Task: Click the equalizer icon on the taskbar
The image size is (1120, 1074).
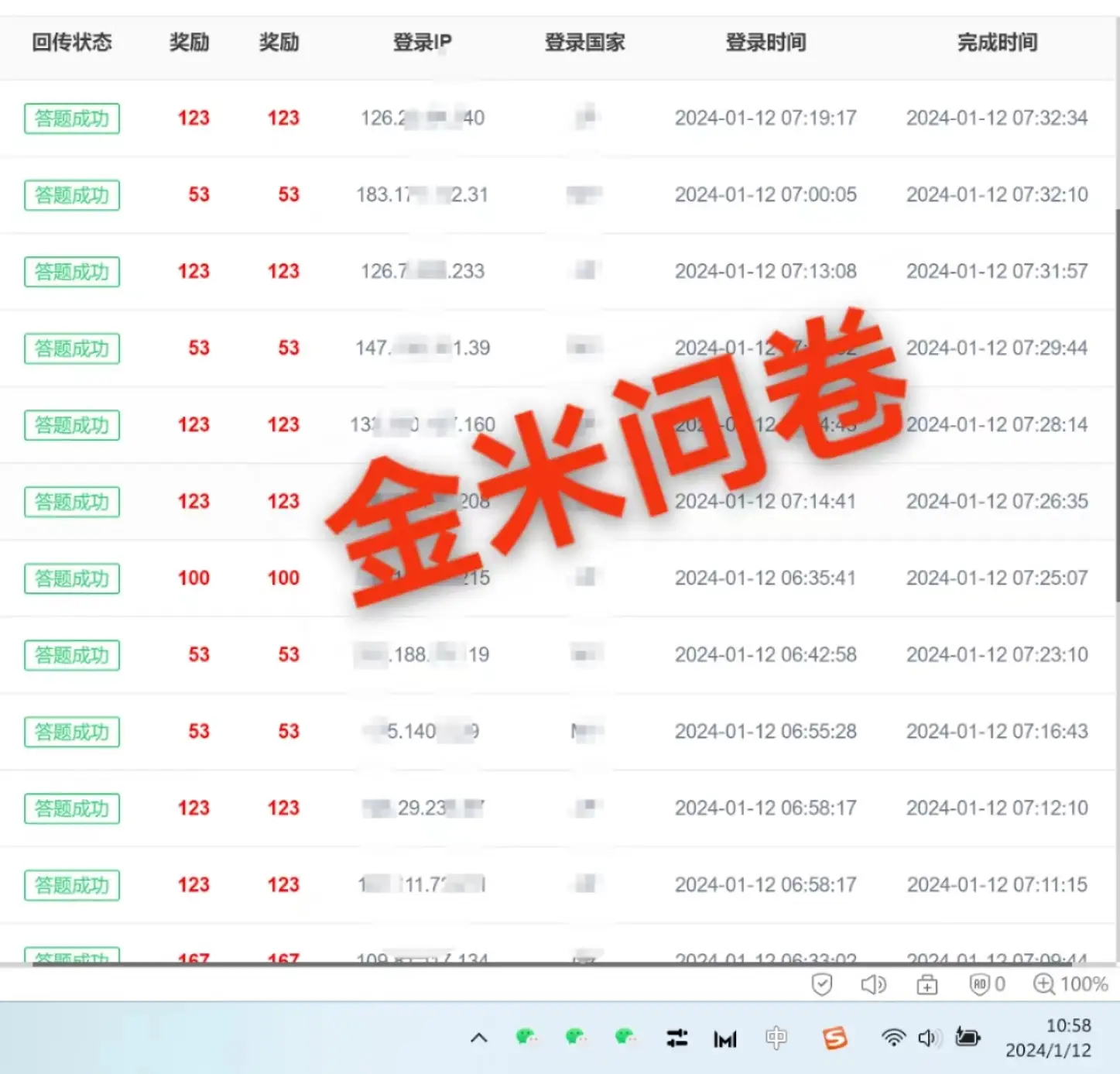Action: pyautogui.click(x=676, y=1038)
